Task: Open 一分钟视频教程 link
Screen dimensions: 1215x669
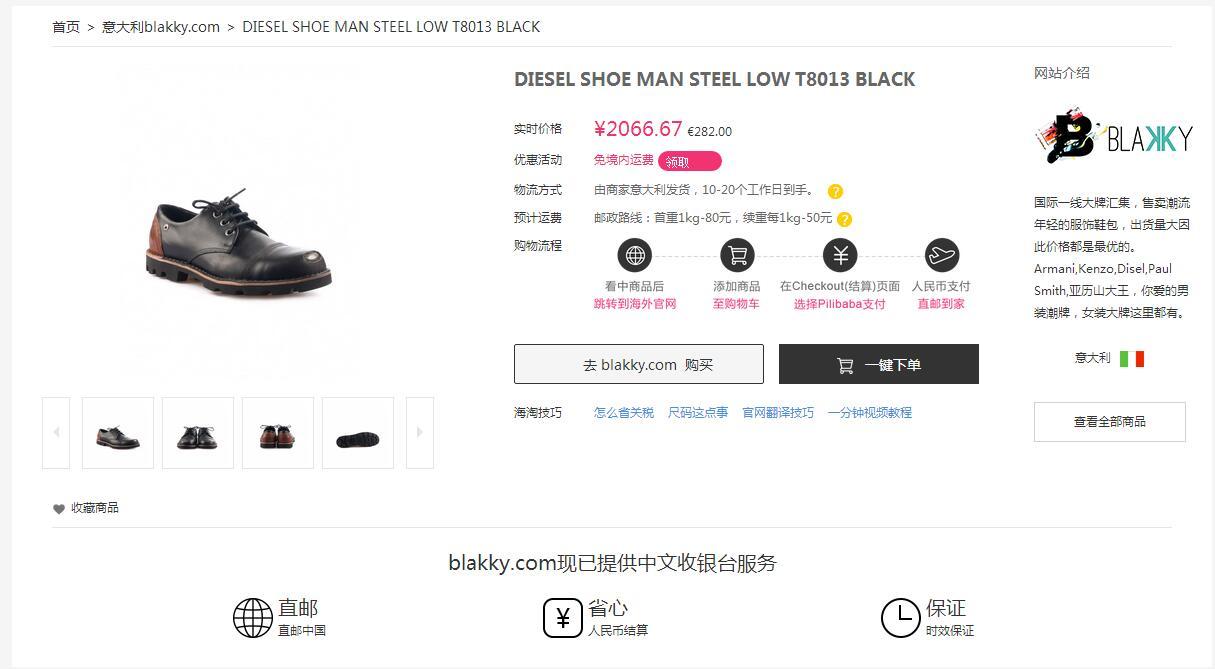Action: pyautogui.click(x=870, y=412)
